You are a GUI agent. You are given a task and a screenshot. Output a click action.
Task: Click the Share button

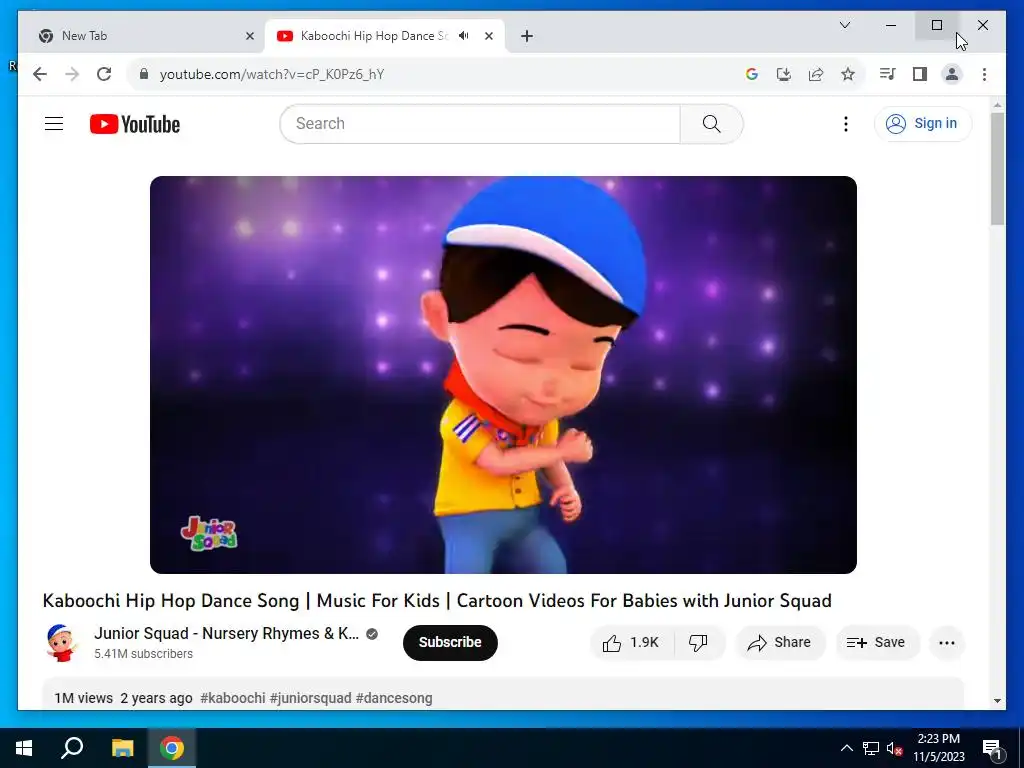(x=780, y=643)
